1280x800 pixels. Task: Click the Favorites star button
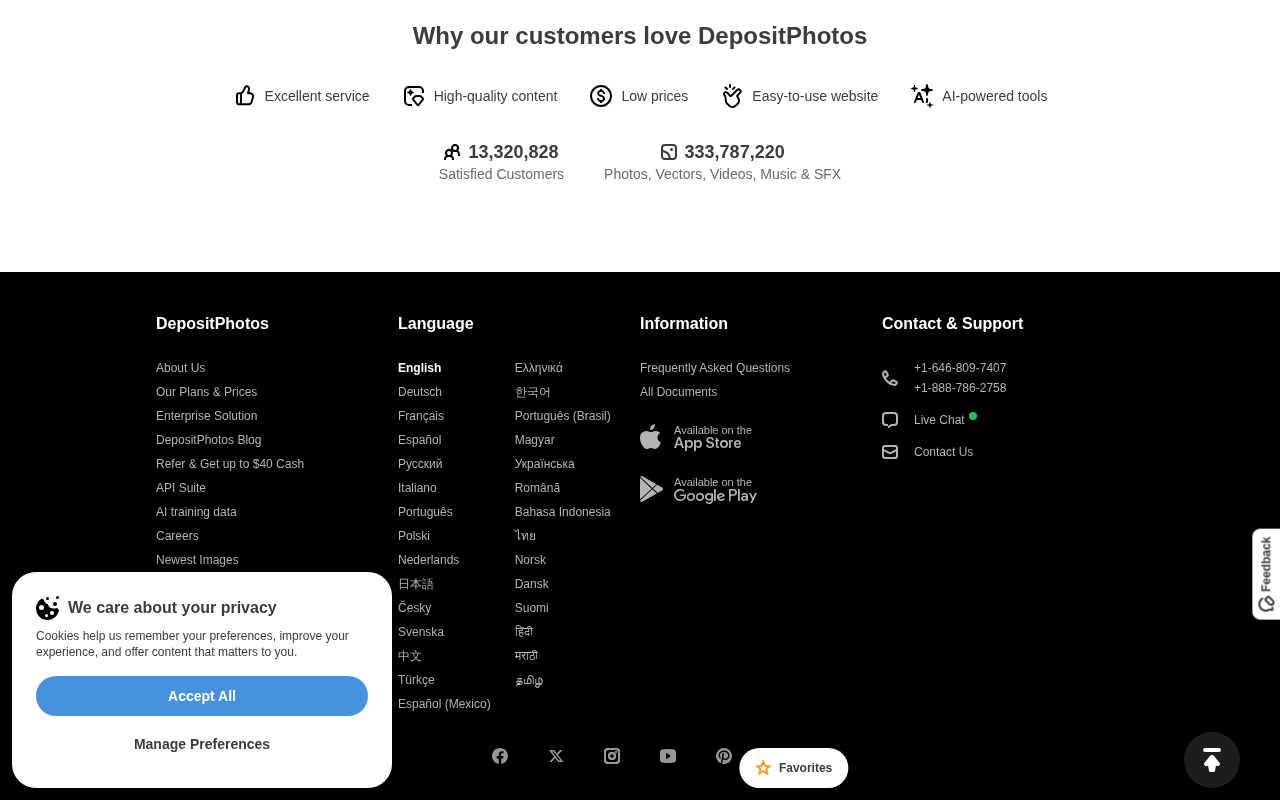[x=794, y=768]
